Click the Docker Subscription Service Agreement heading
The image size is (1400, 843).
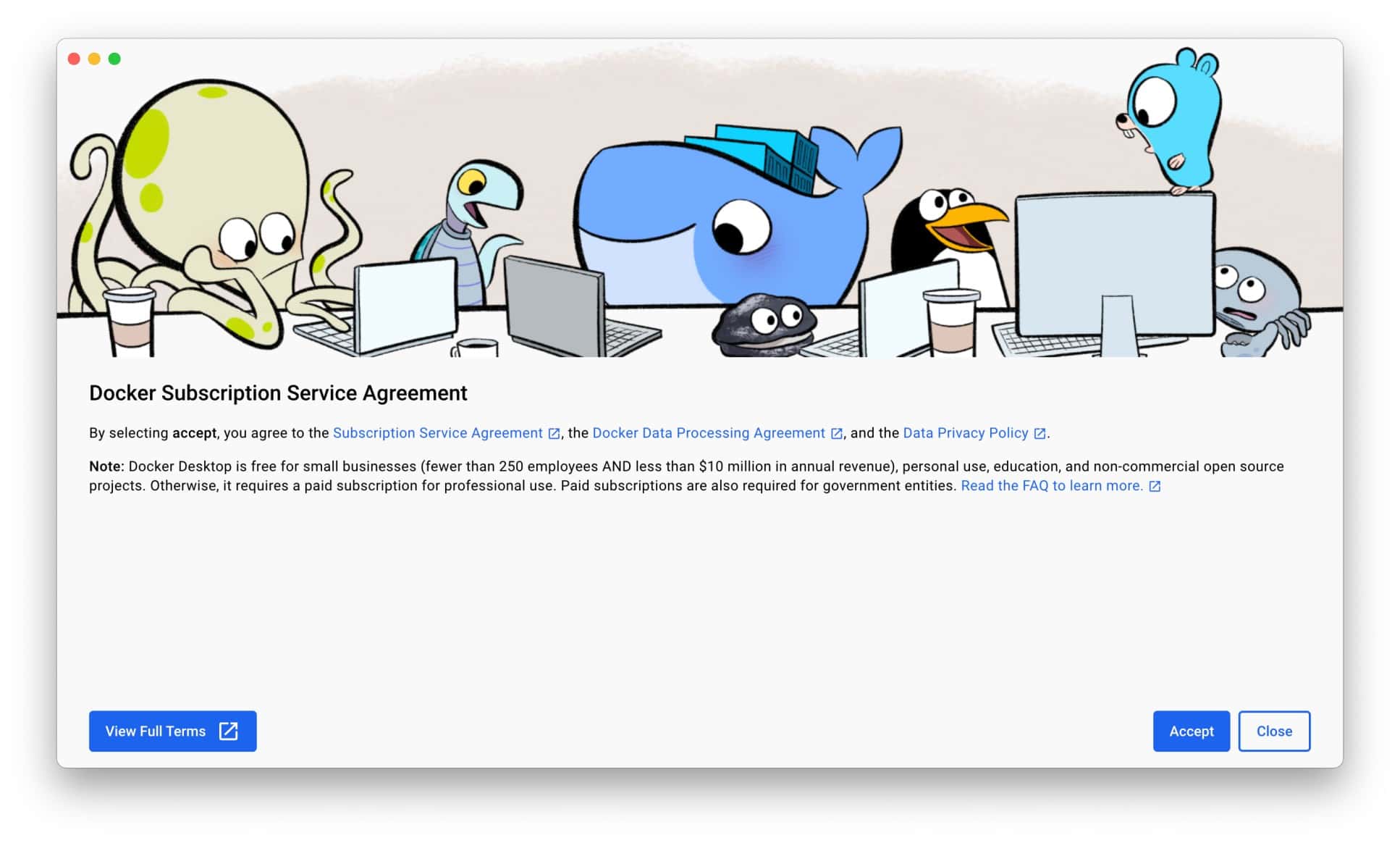(278, 393)
